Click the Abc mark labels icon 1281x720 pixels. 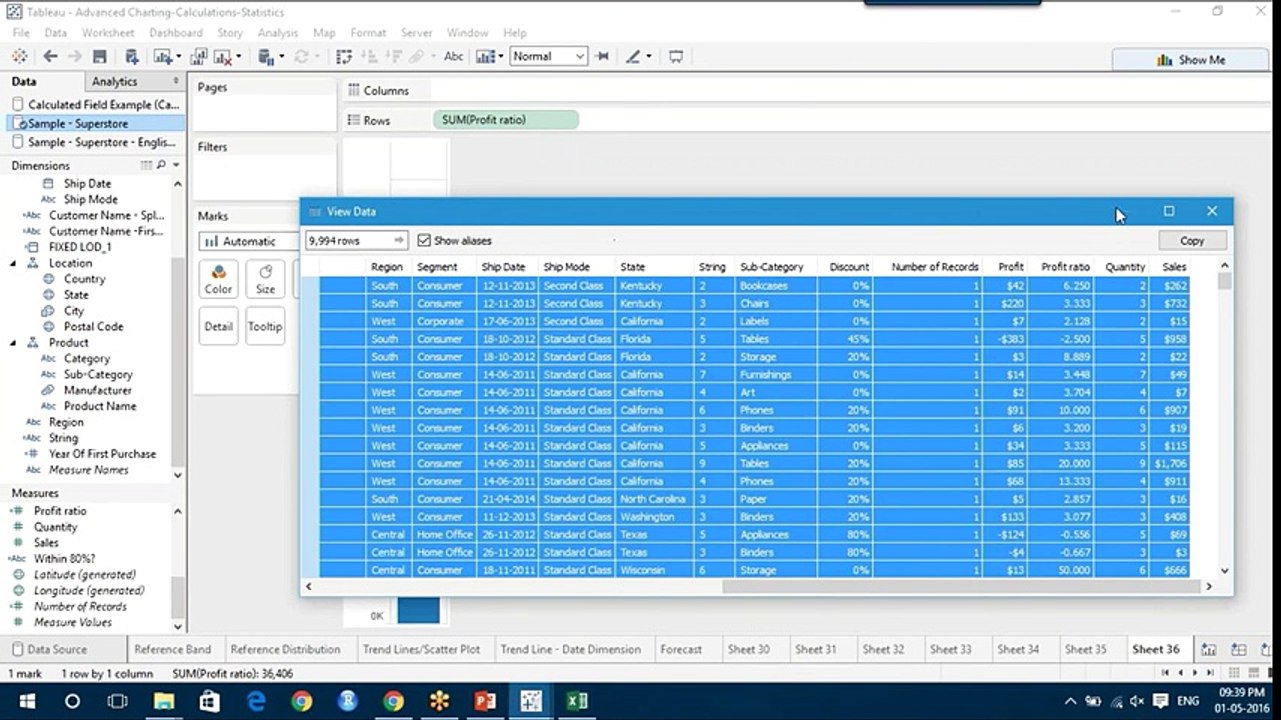click(454, 57)
